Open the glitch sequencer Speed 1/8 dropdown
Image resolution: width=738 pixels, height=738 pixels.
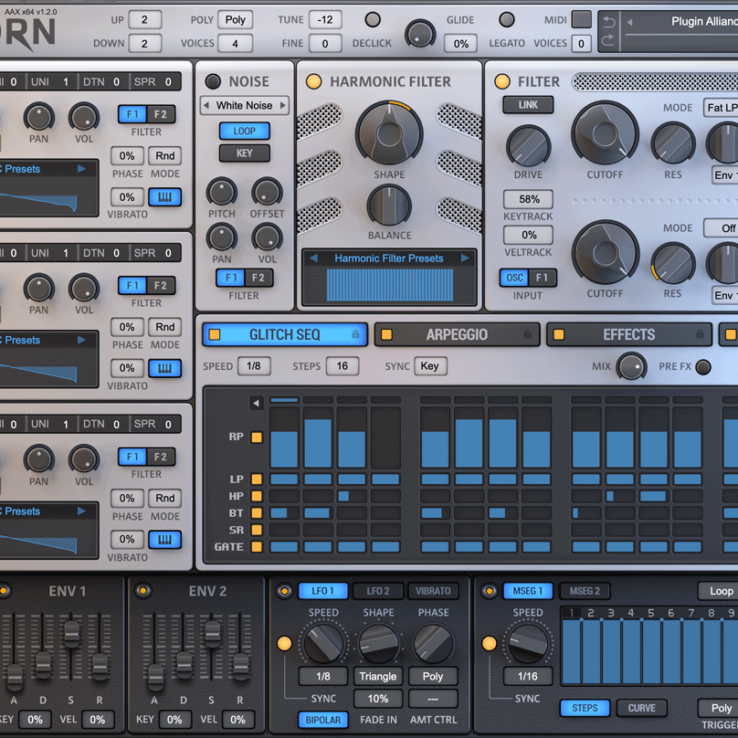tap(254, 366)
